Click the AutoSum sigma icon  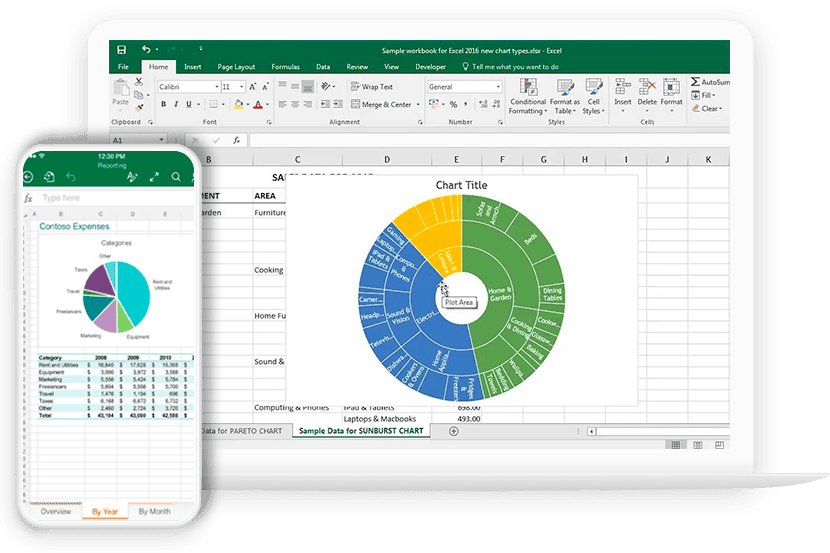pyautogui.click(x=696, y=81)
